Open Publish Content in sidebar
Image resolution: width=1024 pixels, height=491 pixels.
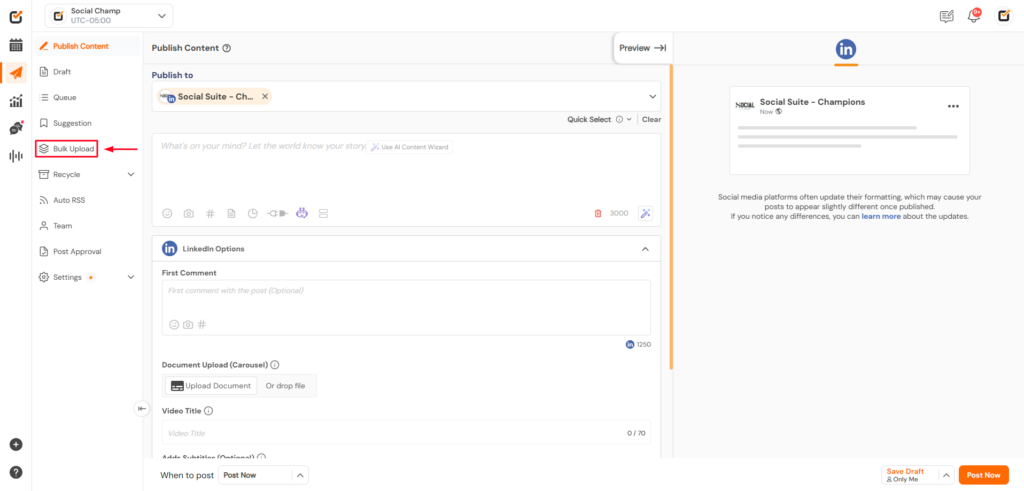pyautogui.click(x=88, y=46)
